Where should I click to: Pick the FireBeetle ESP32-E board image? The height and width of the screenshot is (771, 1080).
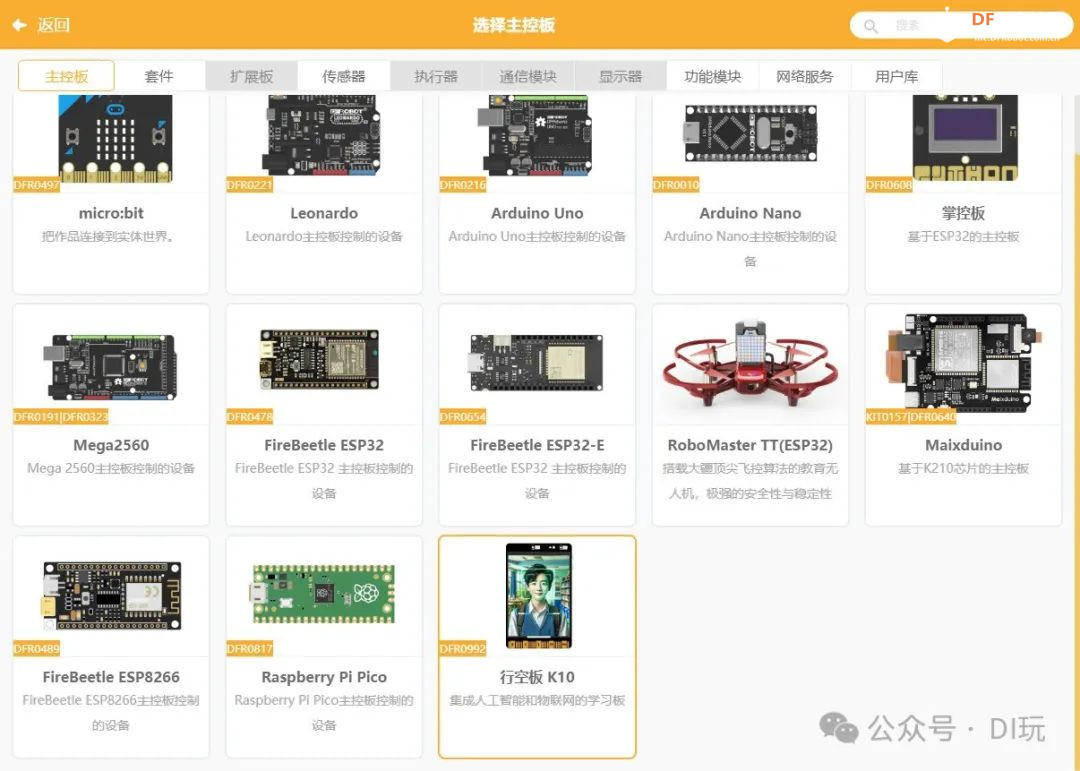(536, 362)
